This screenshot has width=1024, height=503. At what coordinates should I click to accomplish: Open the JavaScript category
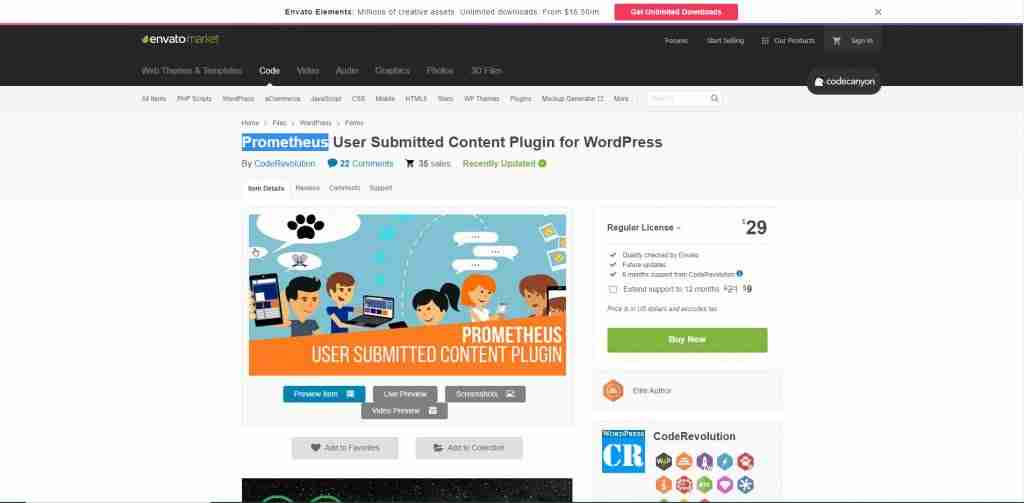pyautogui.click(x=326, y=99)
